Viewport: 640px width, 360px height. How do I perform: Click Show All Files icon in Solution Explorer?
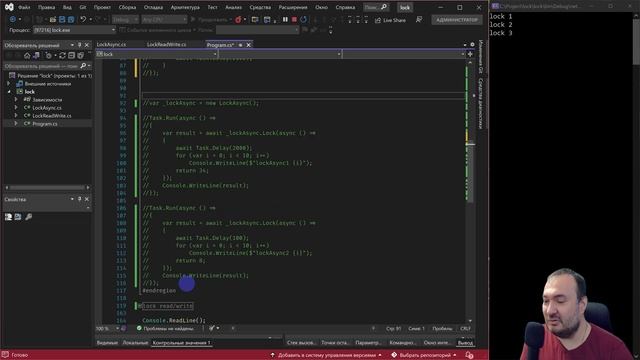pyautogui.click(x=80, y=56)
